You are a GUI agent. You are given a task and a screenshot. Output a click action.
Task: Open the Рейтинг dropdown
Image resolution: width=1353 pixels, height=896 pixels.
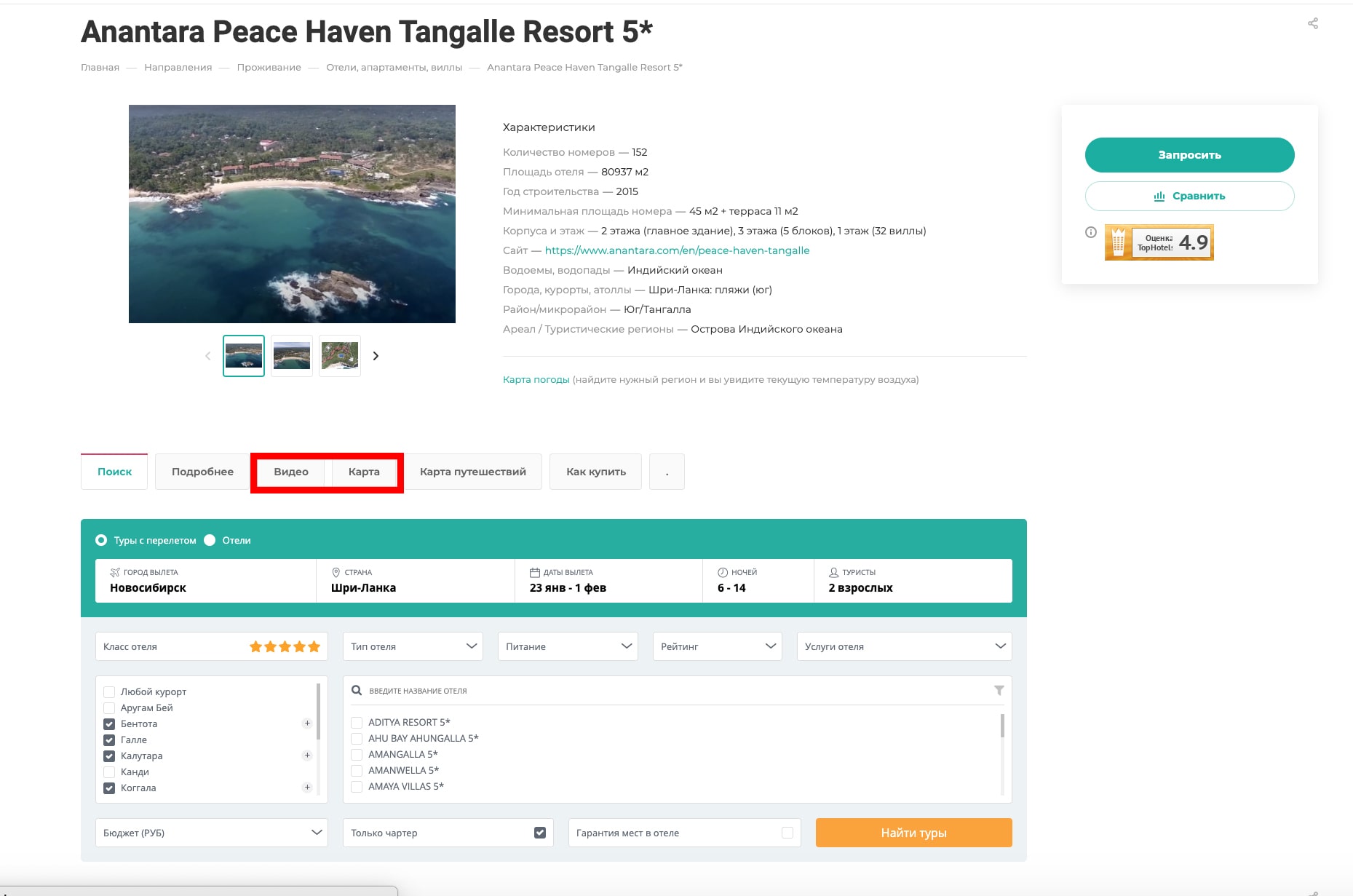[x=718, y=646]
